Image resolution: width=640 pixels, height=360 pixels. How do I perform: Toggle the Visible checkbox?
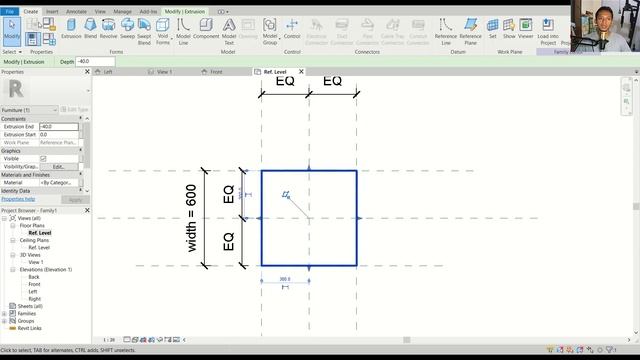coord(43,158)
